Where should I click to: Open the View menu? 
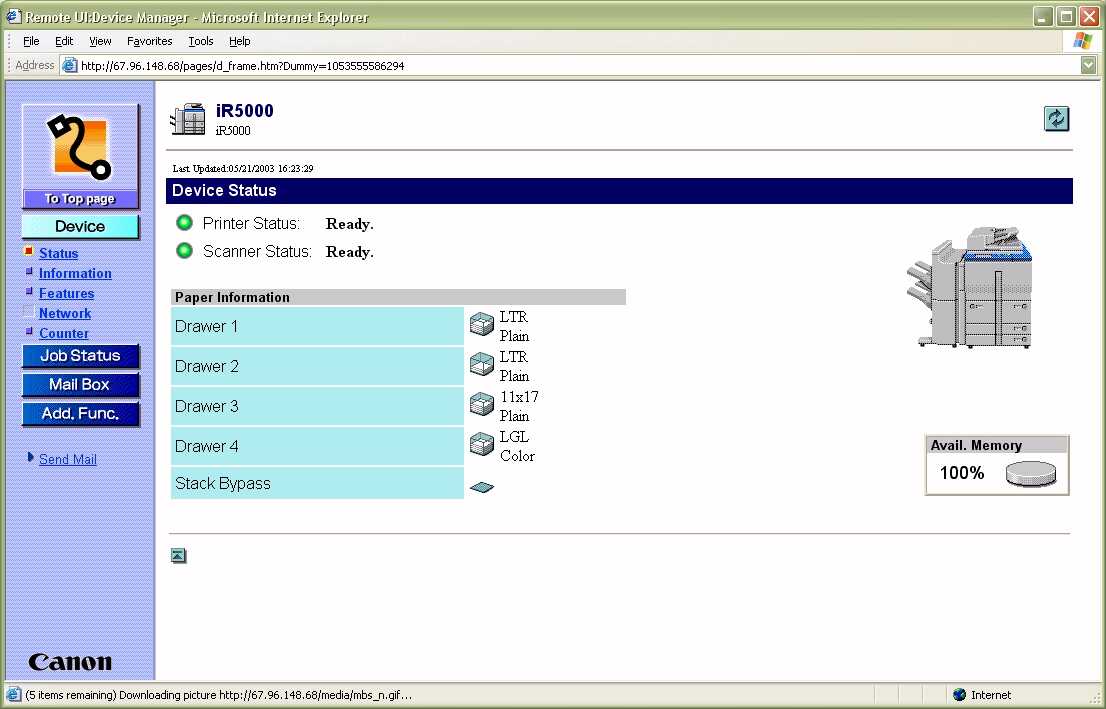[100, 41]
